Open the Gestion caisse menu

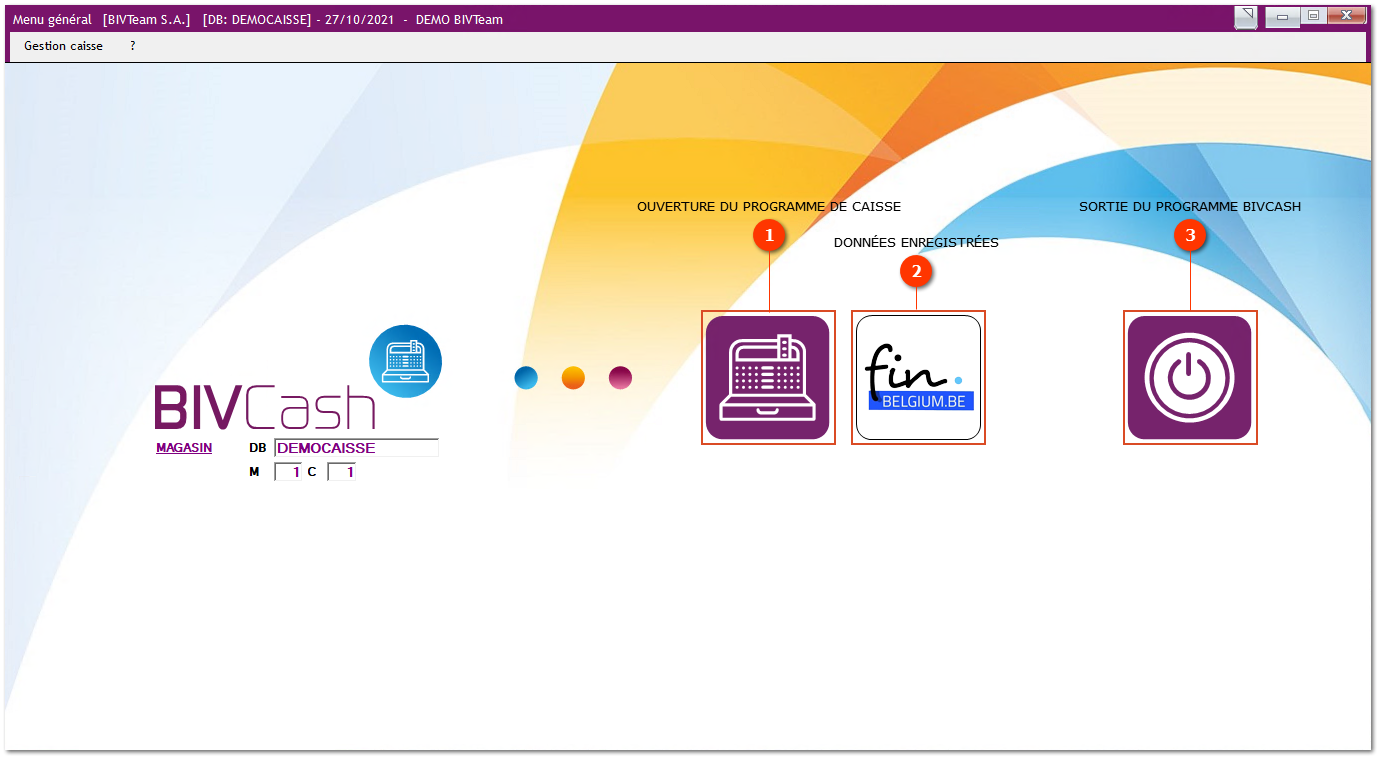pos(63,46)
